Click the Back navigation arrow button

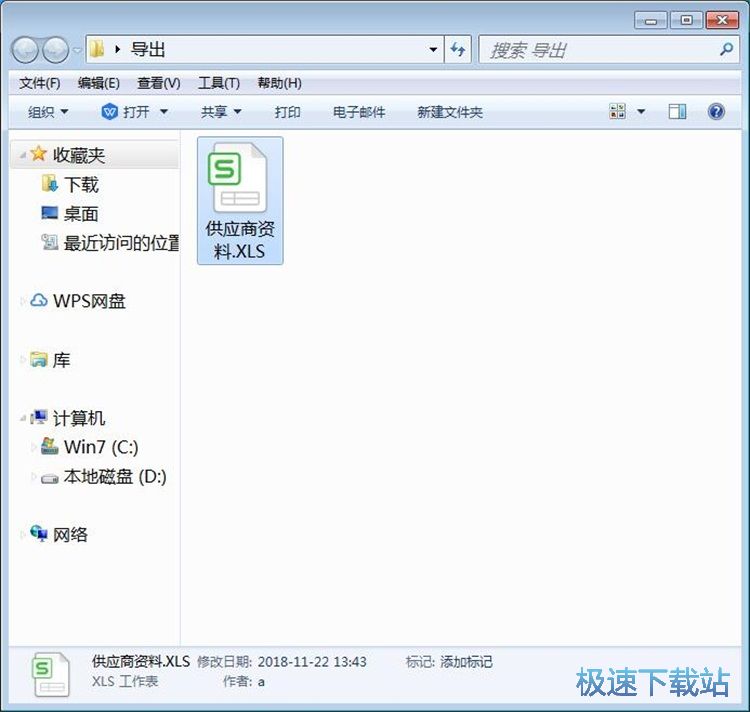tap(25, 50)
